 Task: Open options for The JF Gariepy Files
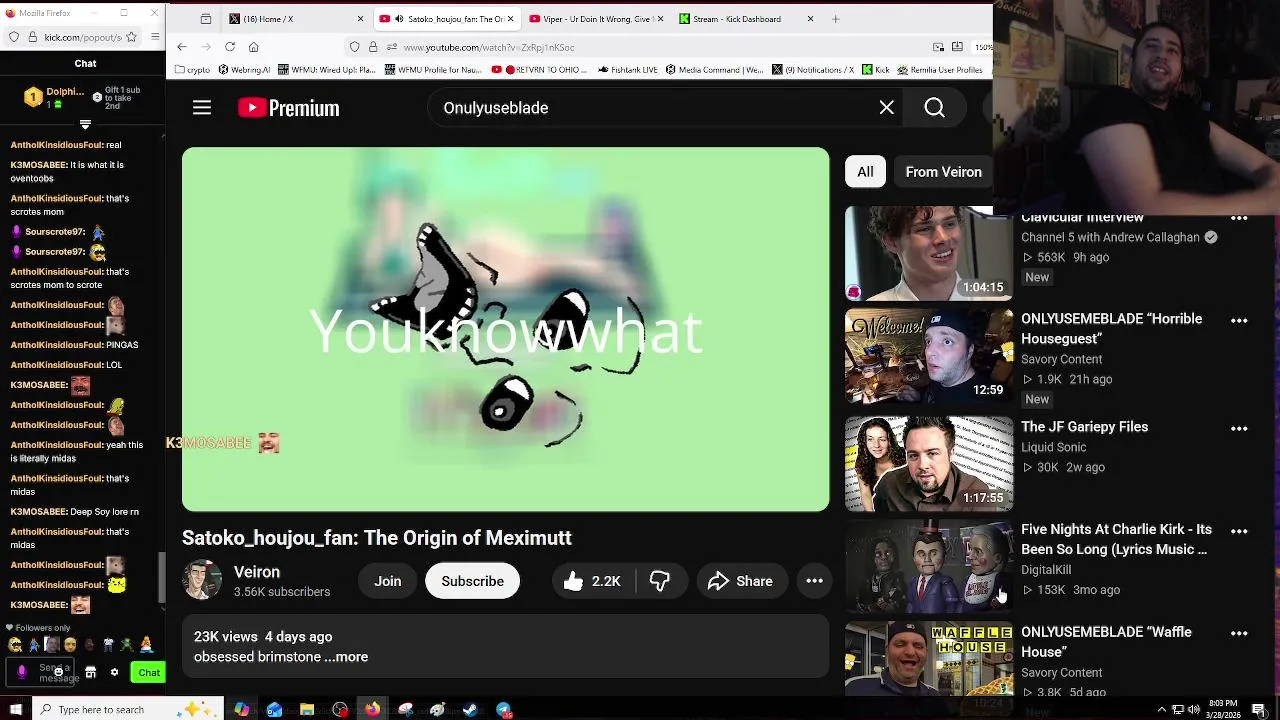(1239, 429)
